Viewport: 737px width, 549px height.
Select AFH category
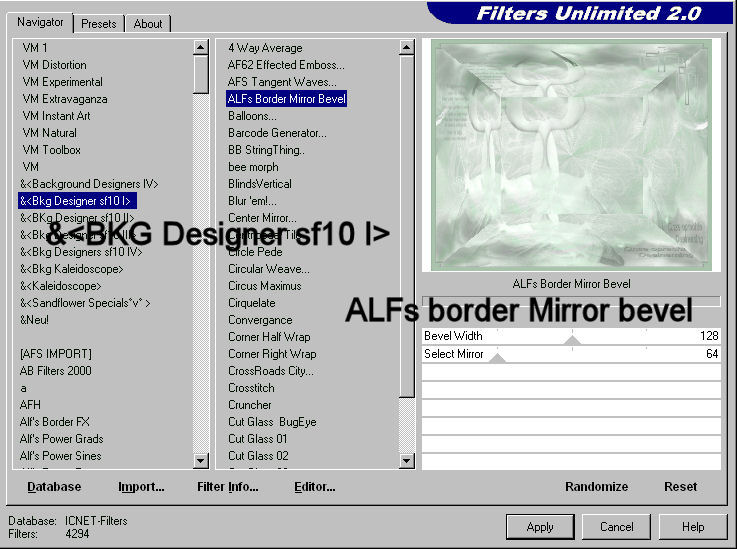click(30, 405)
